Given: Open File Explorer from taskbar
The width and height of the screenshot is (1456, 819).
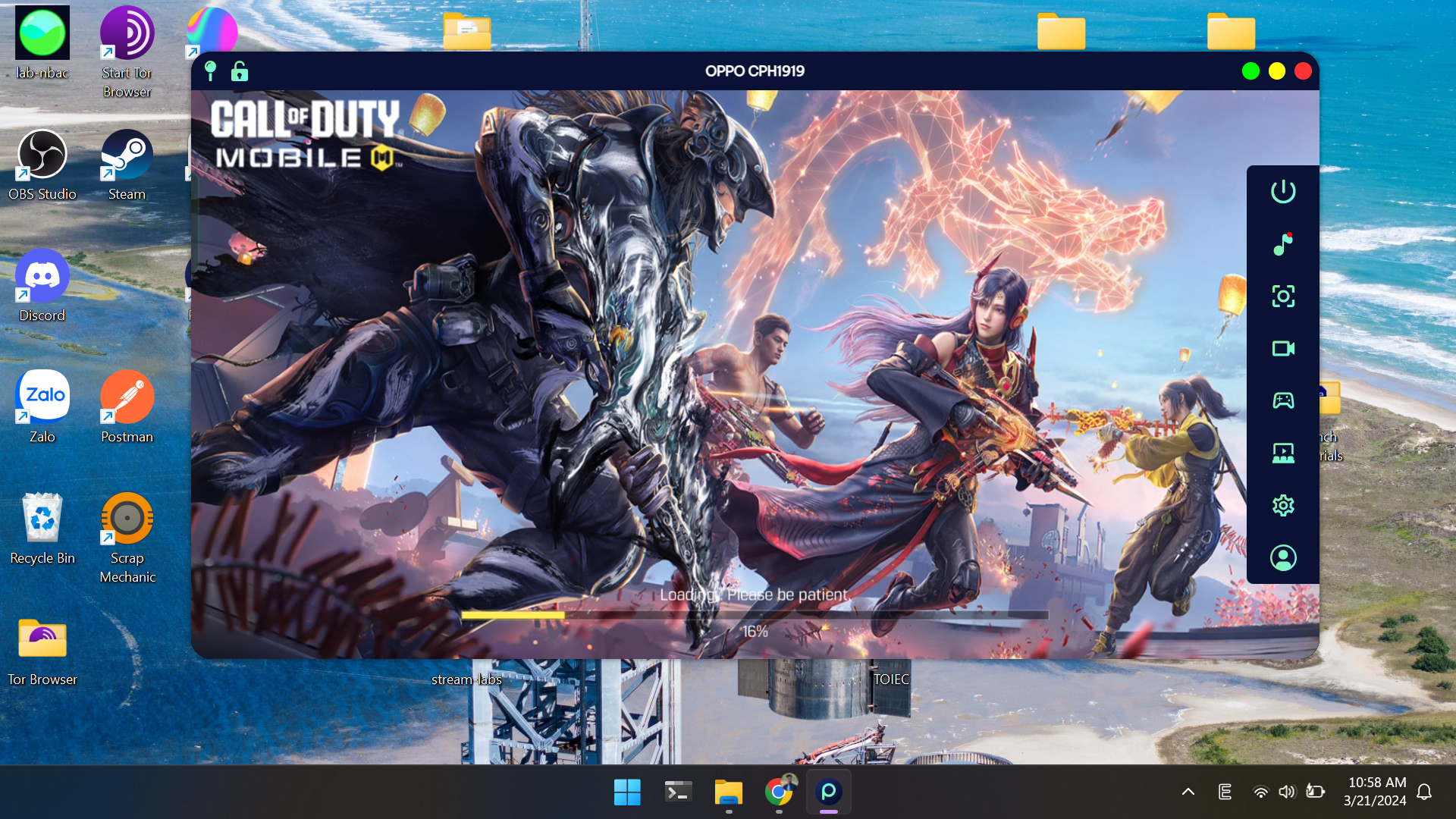Looking at the screenshot, I should point(729,792).
